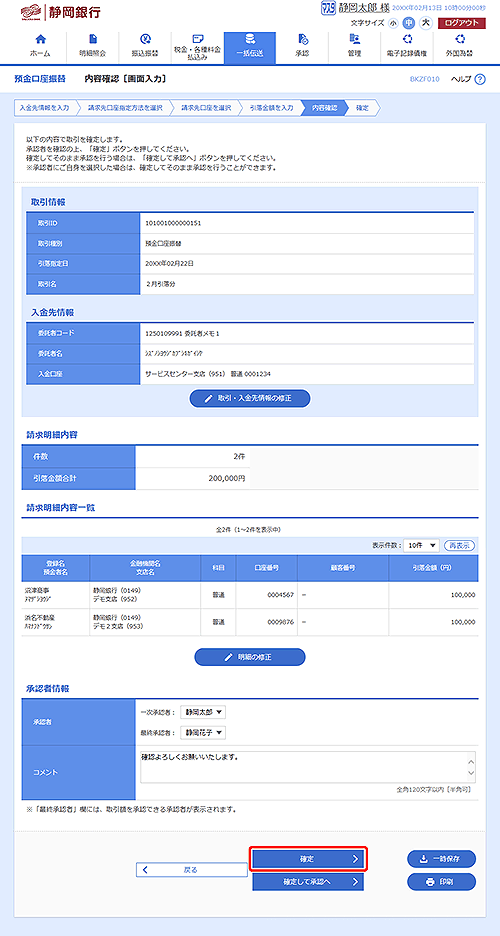
Task: Go to step 引落金額を入力
Action: point(271,108)
